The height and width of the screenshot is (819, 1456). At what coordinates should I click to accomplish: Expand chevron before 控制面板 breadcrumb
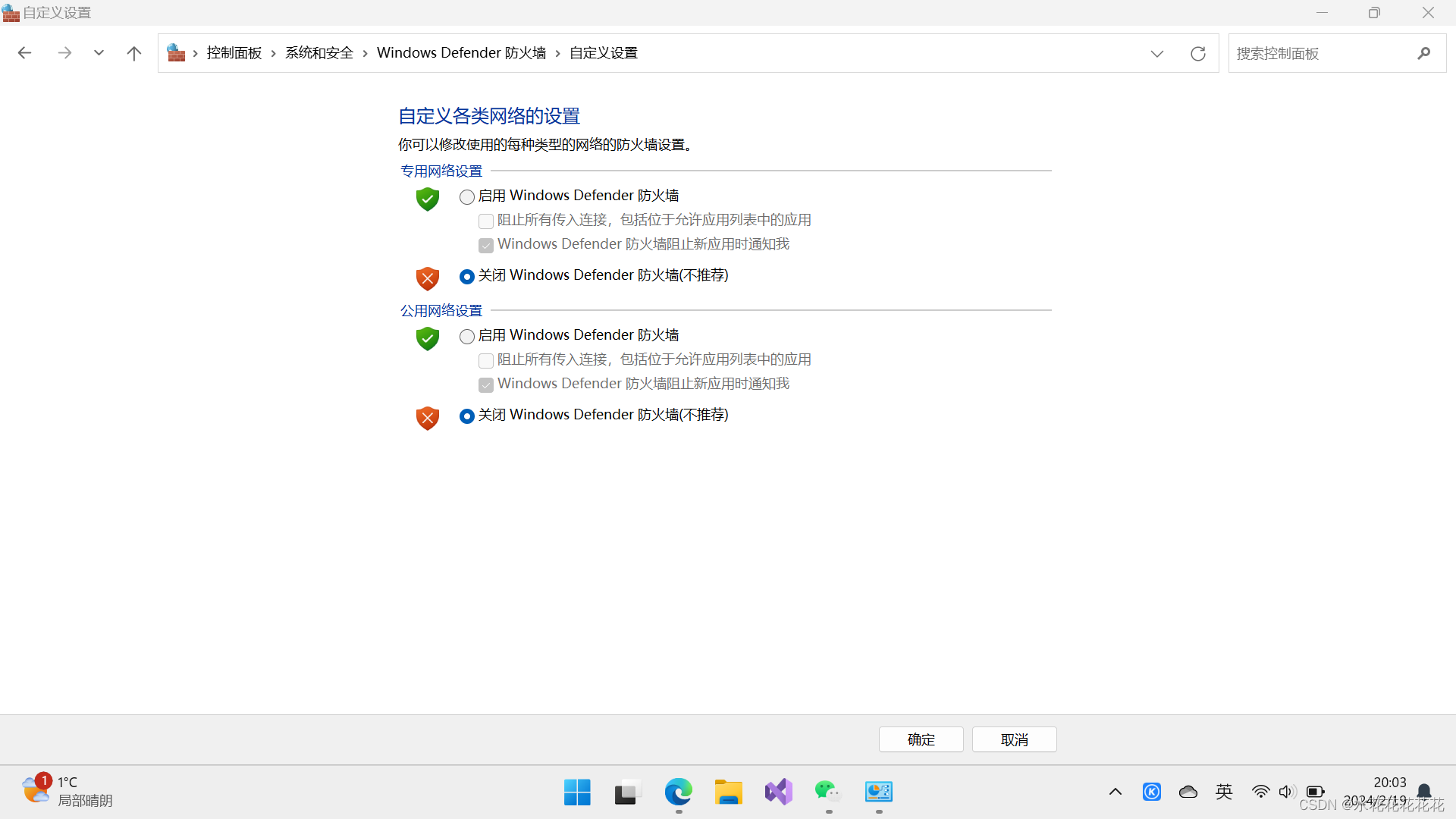[x=196, y=53]
